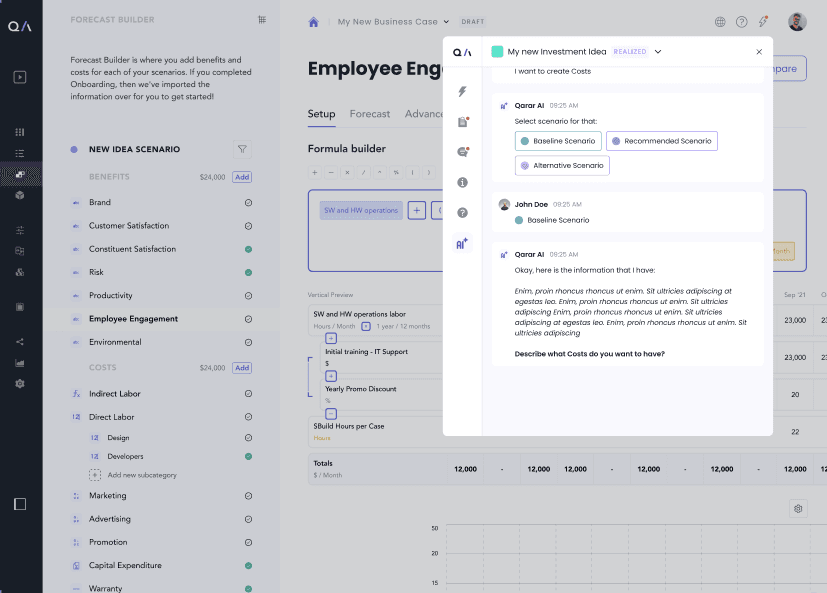Image resolution: width=827 pixels, height=593 pixels.
Task: Go to home via the house icon
Action: [x=314, y=22]
